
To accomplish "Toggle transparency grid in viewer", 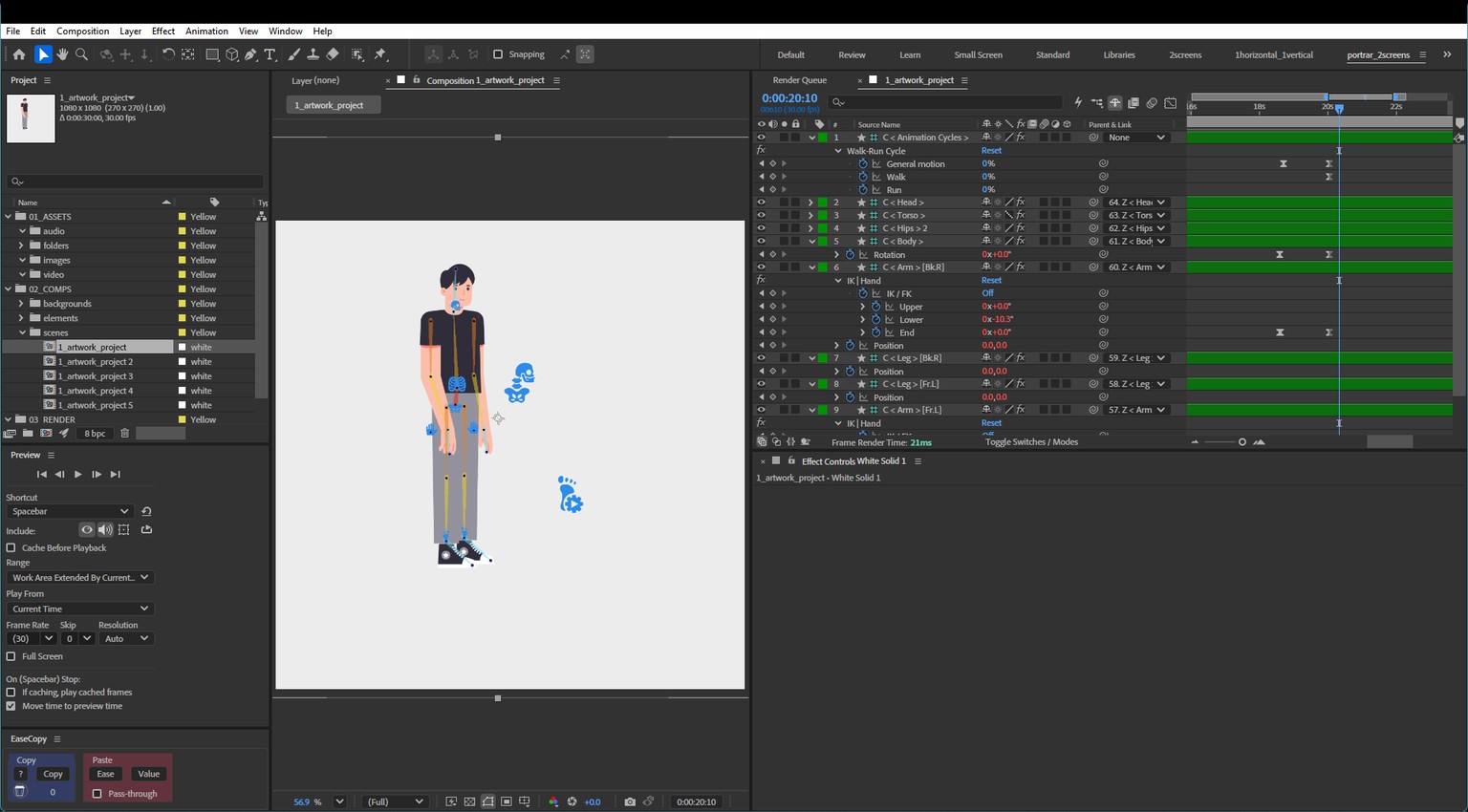I will tap(469, 801).
